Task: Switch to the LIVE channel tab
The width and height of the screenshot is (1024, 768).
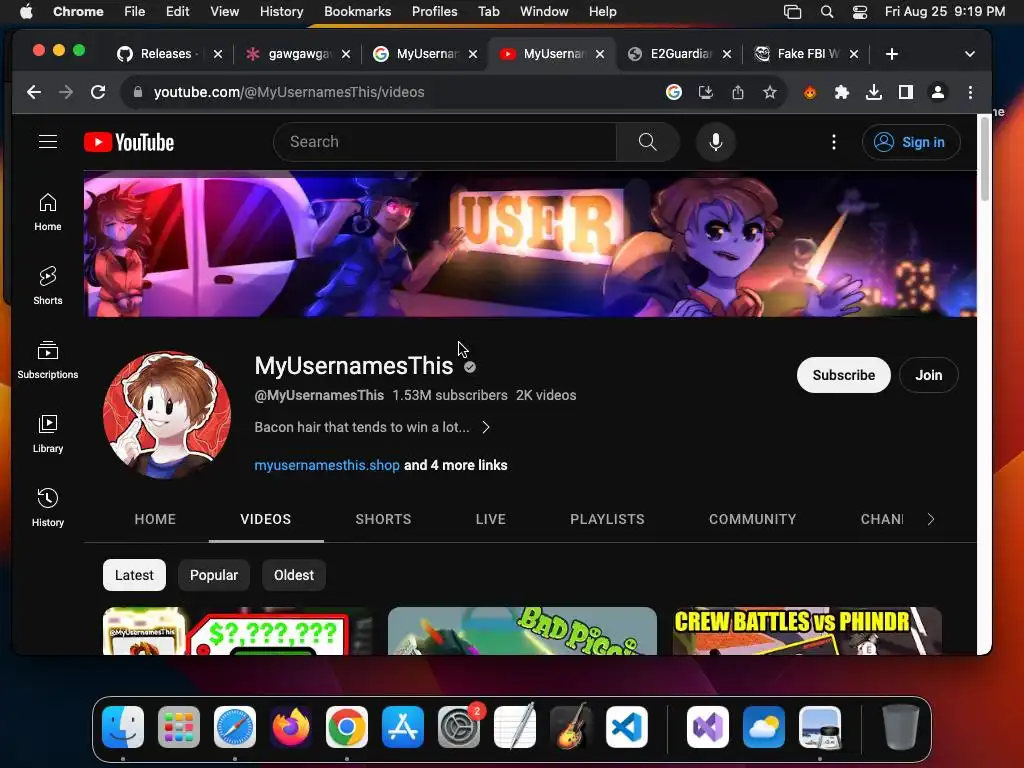Action: (x=490, y=519)
